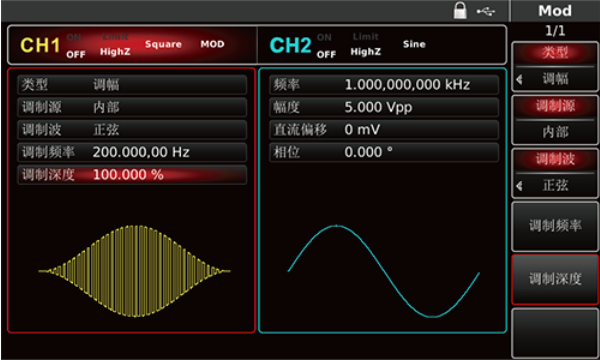Open the 调制源 内部 softkey
Image resolution: width=600 pixels, height=360 pixels.
click(x=555, y=120)
